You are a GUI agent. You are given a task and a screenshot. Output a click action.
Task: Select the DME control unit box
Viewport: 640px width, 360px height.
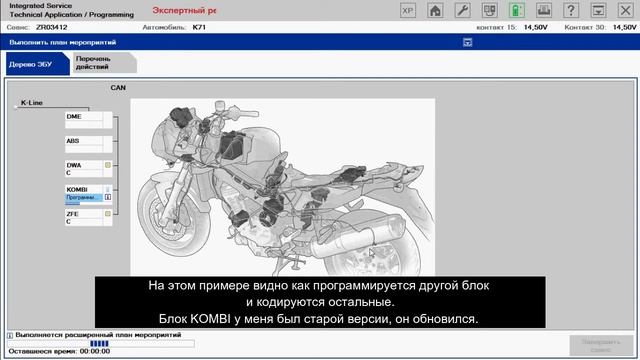tap(89, 120)
